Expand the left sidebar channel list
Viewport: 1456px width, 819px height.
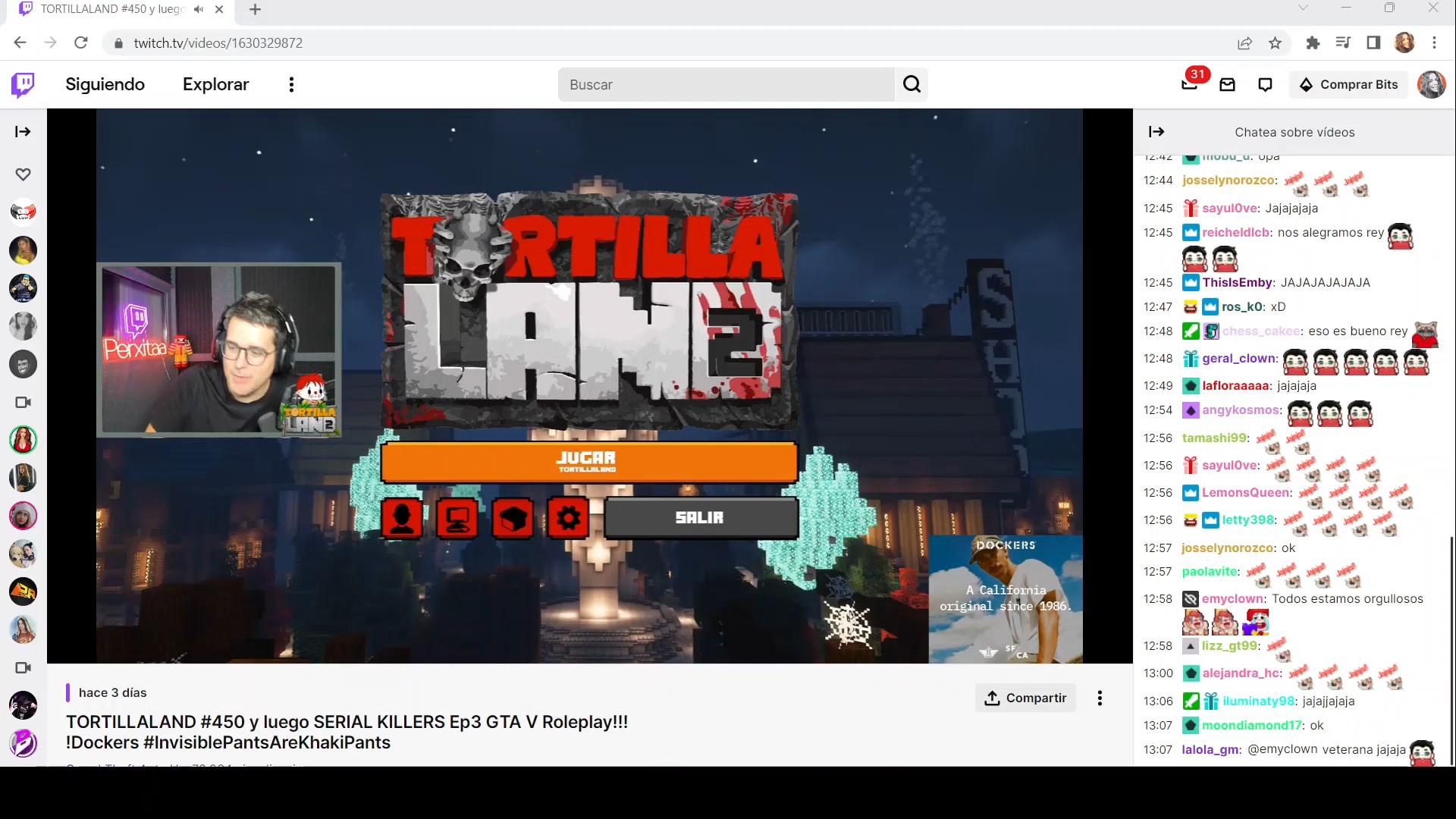click(23, 132)
